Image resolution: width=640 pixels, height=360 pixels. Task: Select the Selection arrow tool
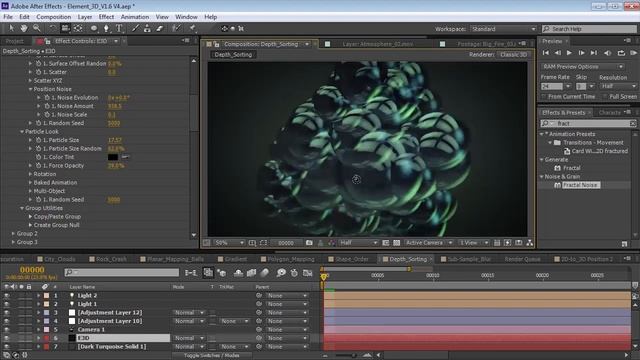(x=11, y=28)
